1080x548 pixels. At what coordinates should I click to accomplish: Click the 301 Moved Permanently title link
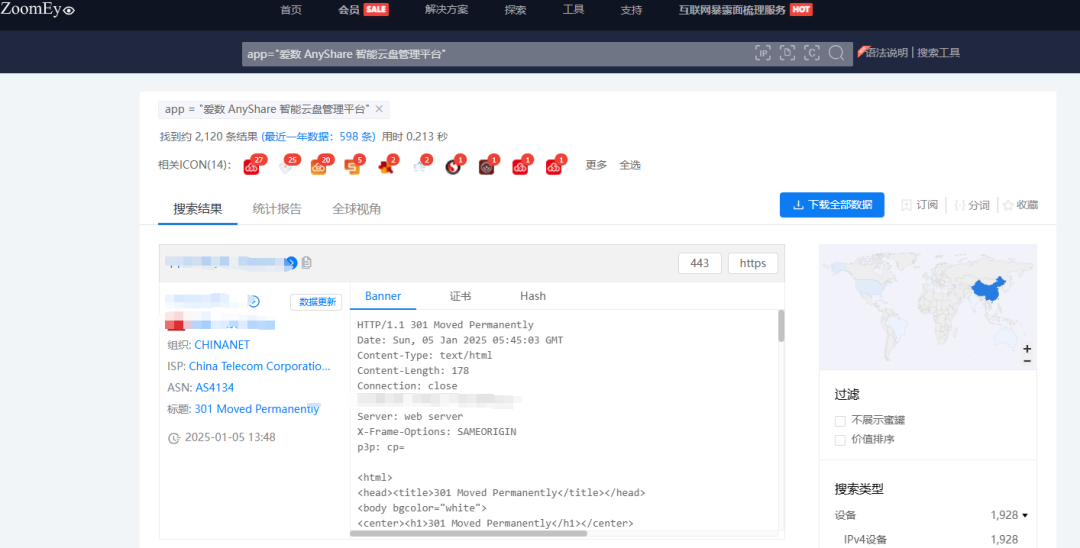point(257,409)
